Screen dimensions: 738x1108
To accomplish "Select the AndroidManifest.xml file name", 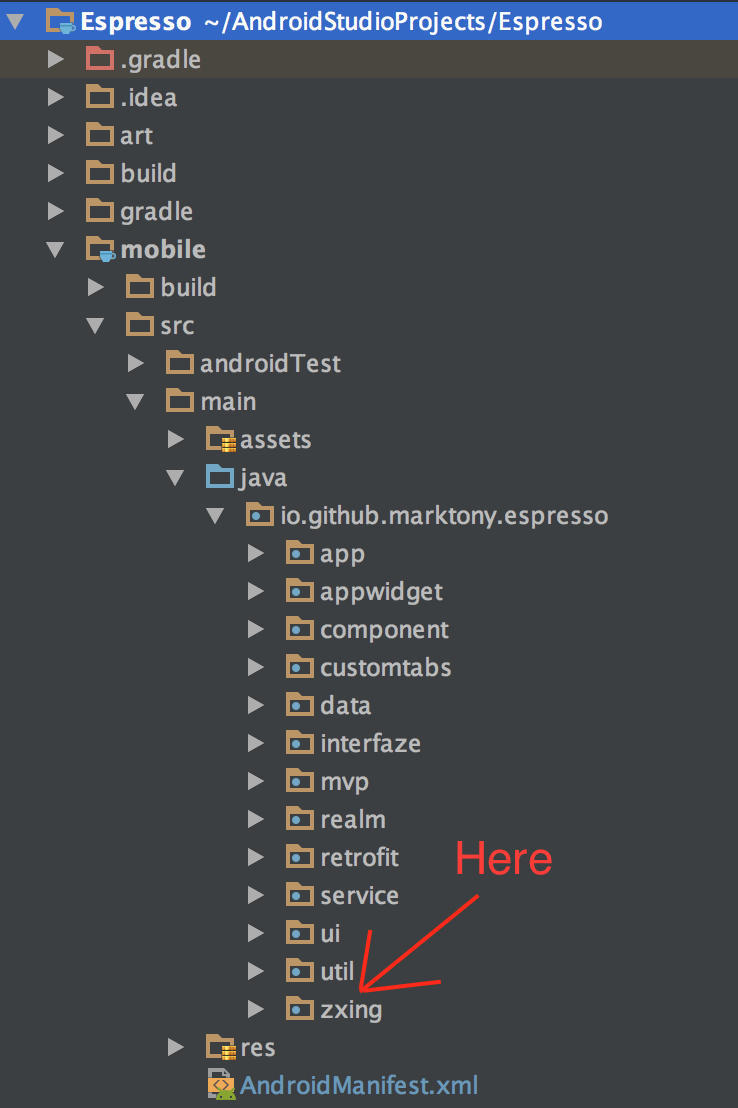I will pos(359,1085).
